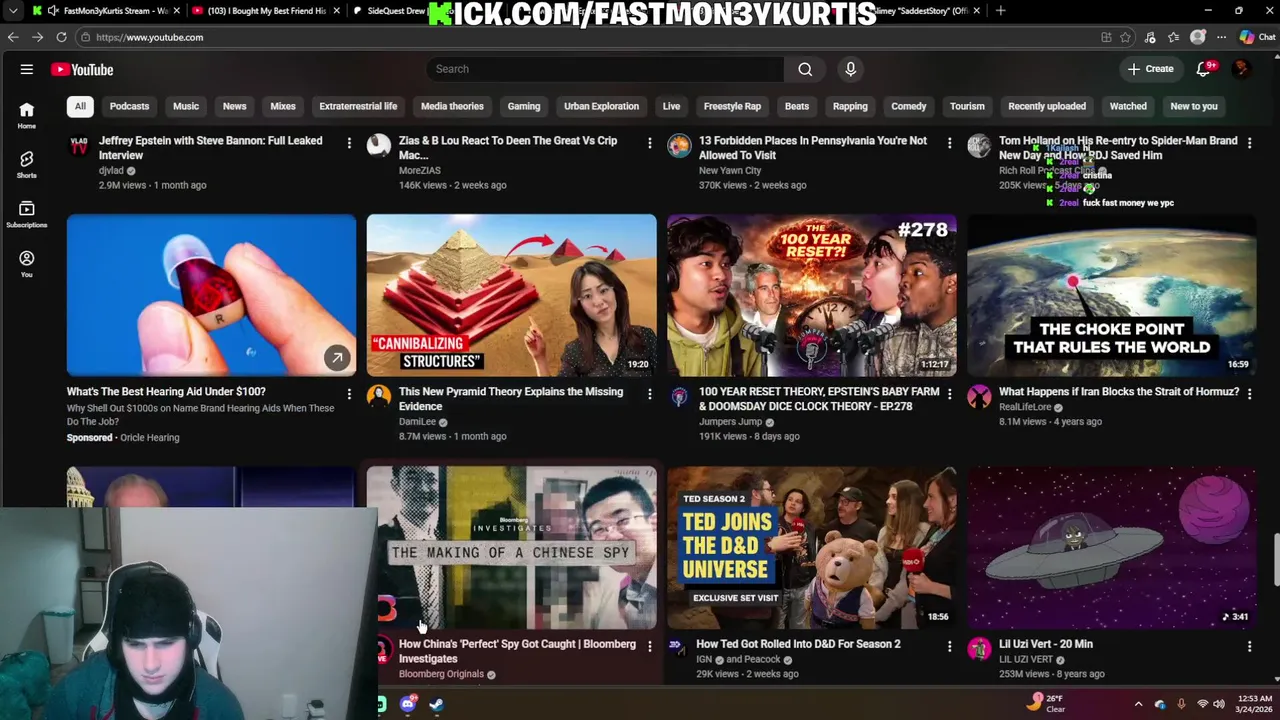Select the News filter chip
The height and width of the screenshot is (720, 1280).
click(x=234, y=106)
